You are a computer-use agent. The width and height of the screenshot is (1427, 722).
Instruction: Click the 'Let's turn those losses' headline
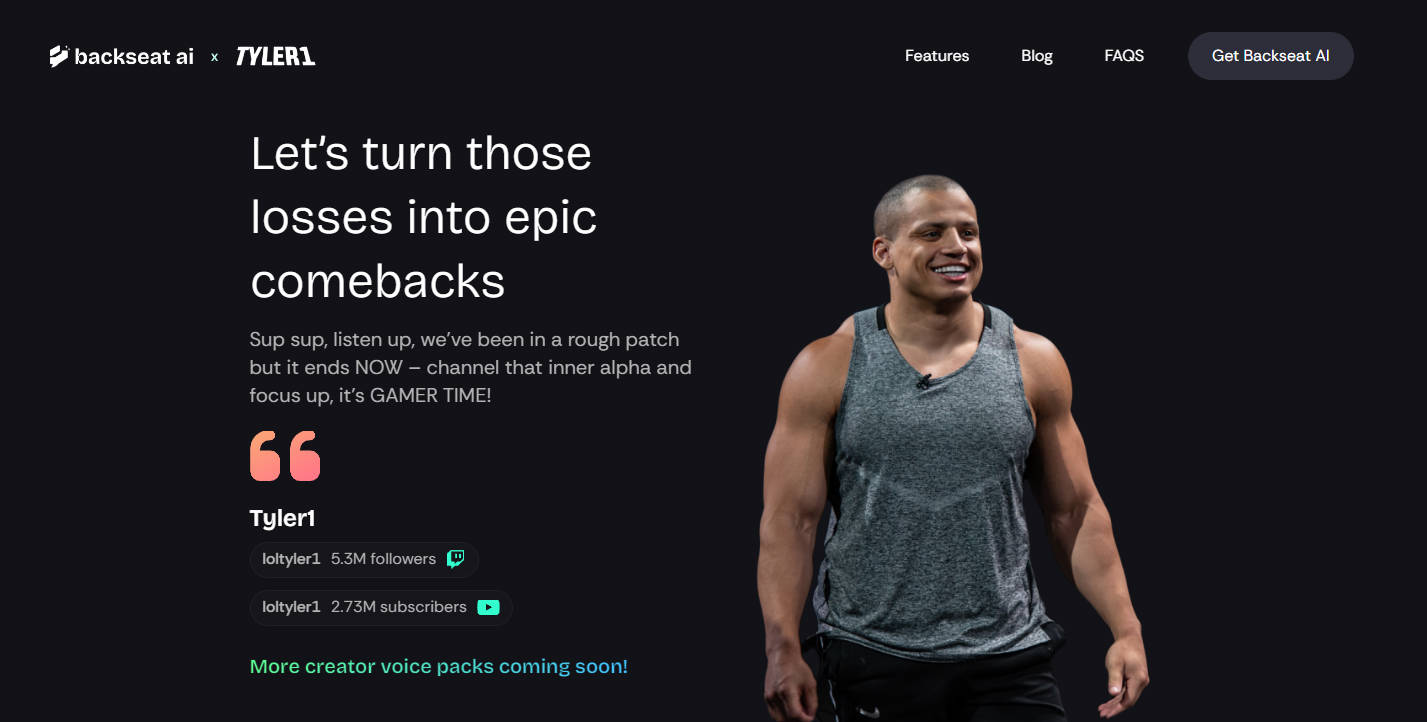[424, 217]
